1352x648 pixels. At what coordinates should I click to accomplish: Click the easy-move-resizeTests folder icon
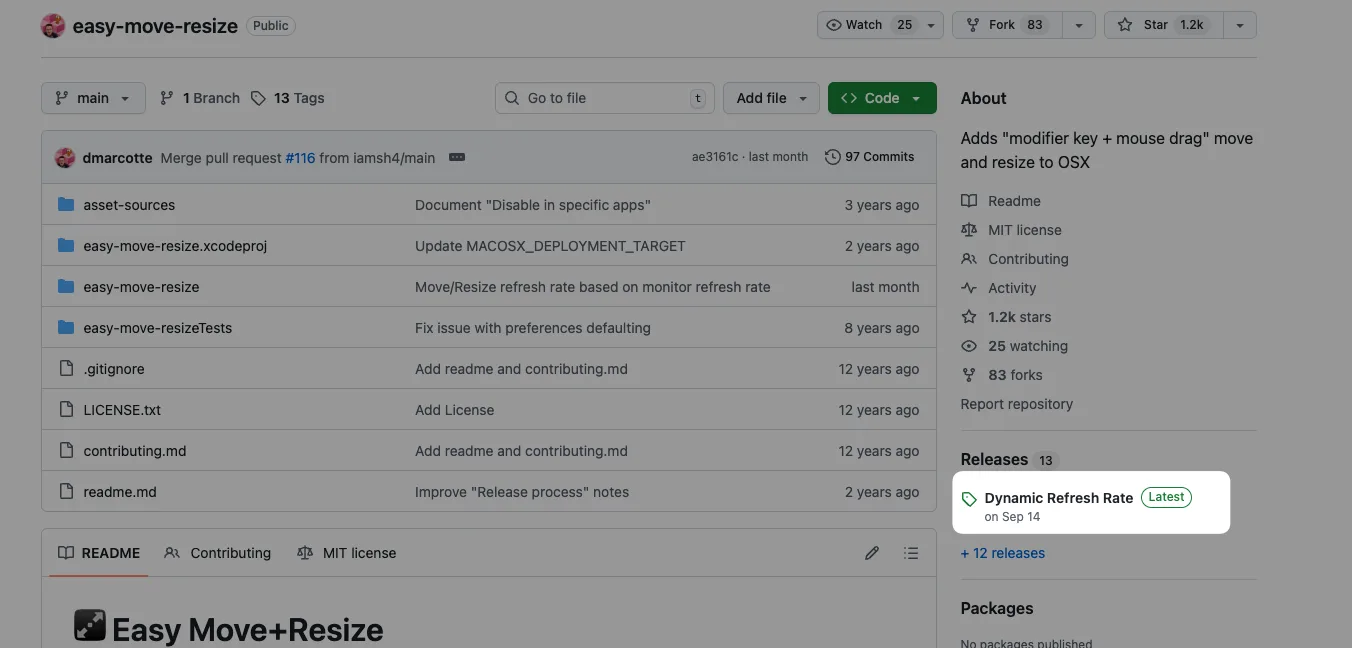pyautogui.click(x=66, y=328)
